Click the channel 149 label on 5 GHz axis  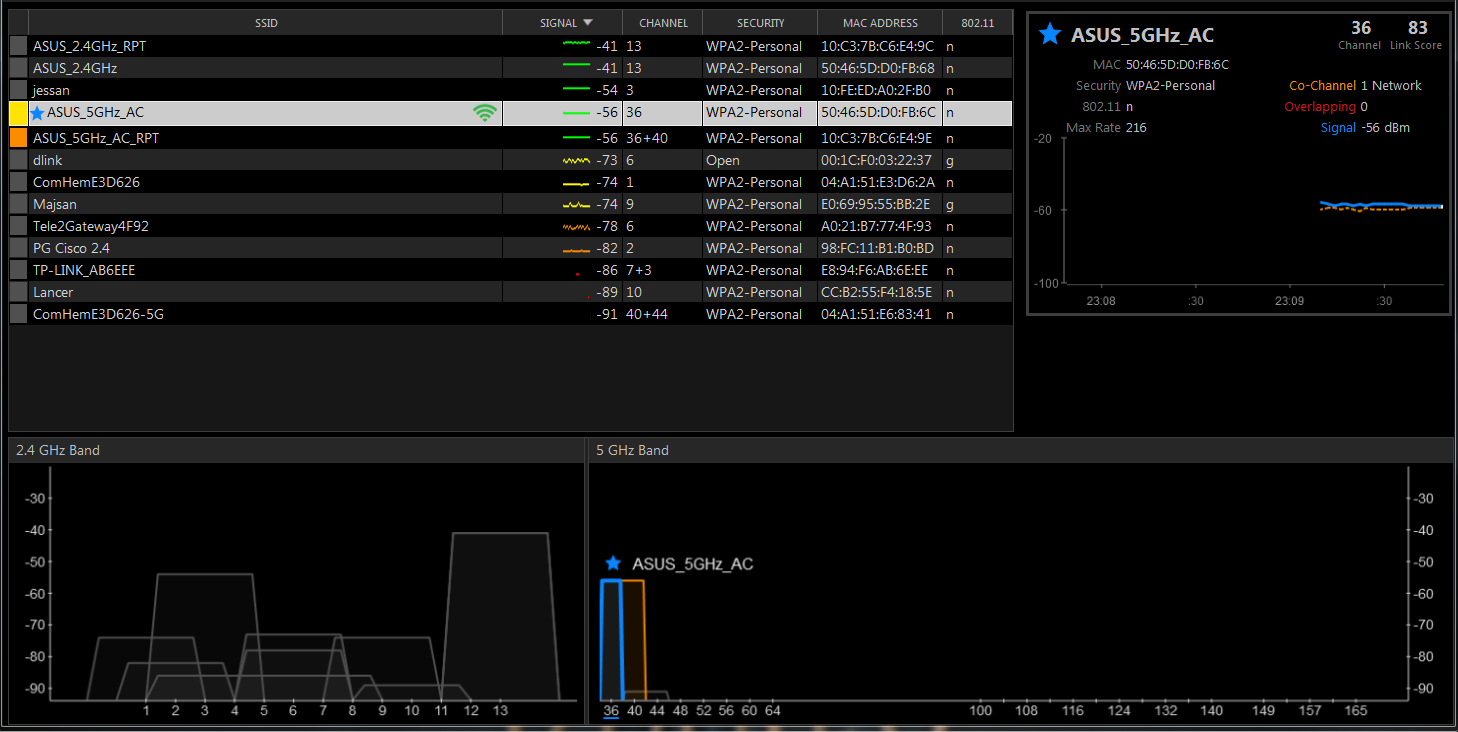coord(1264,711)
